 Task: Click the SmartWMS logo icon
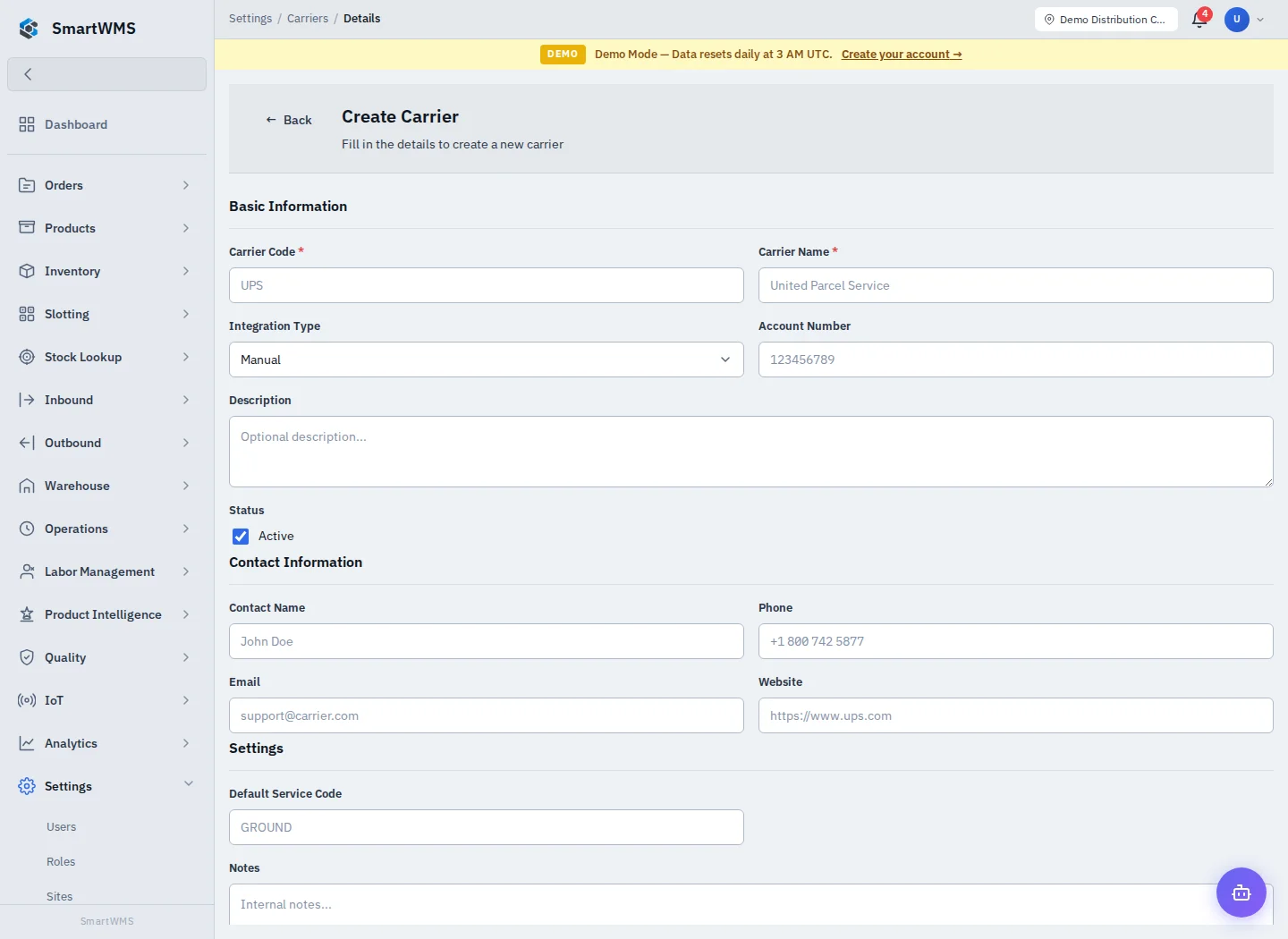29,29
